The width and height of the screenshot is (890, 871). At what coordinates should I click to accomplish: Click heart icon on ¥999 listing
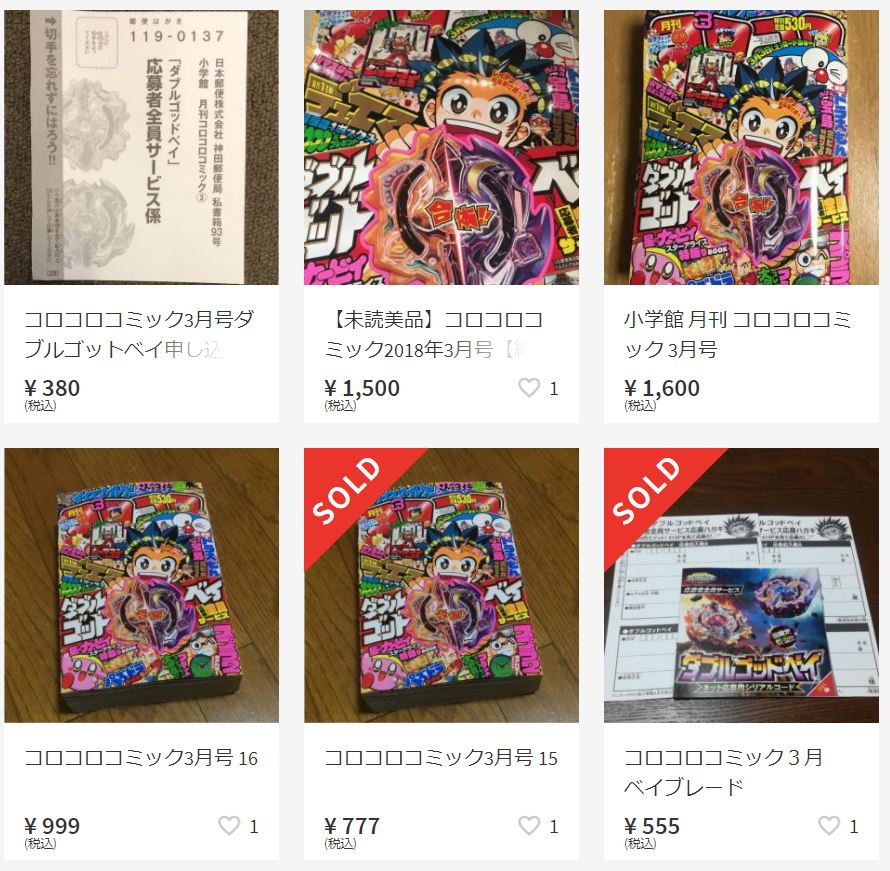click(x=229, y=826)
